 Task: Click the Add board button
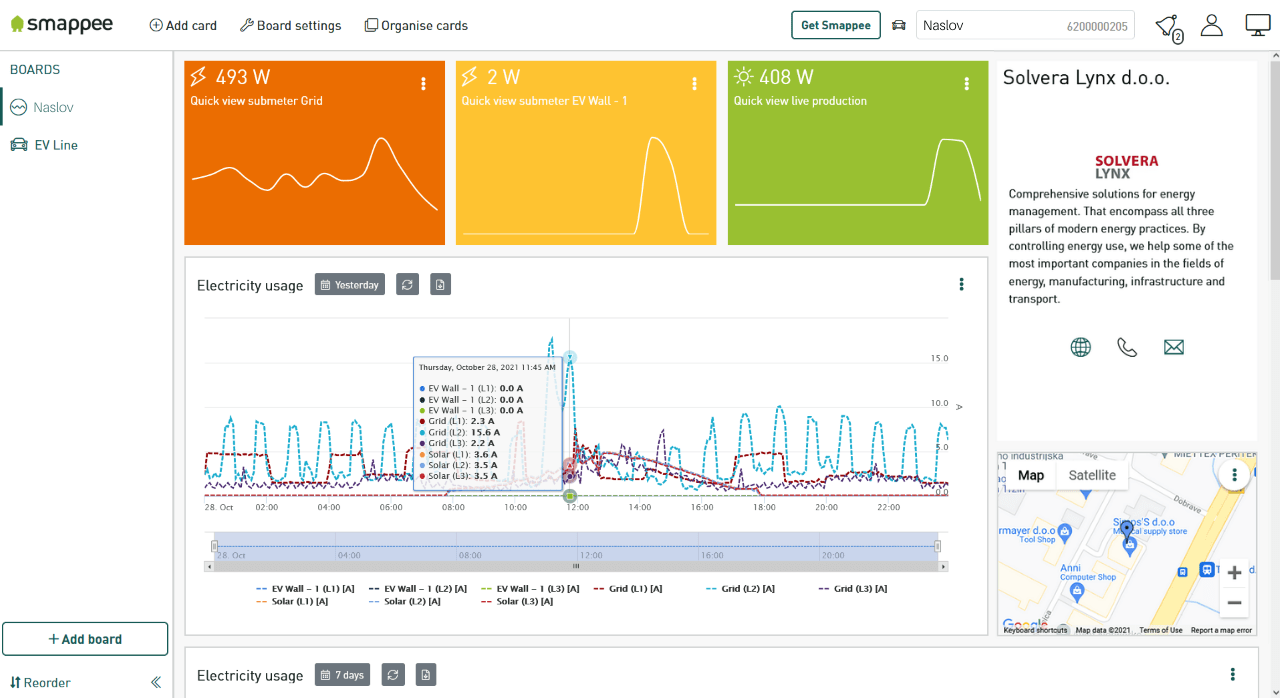[85, 639]
